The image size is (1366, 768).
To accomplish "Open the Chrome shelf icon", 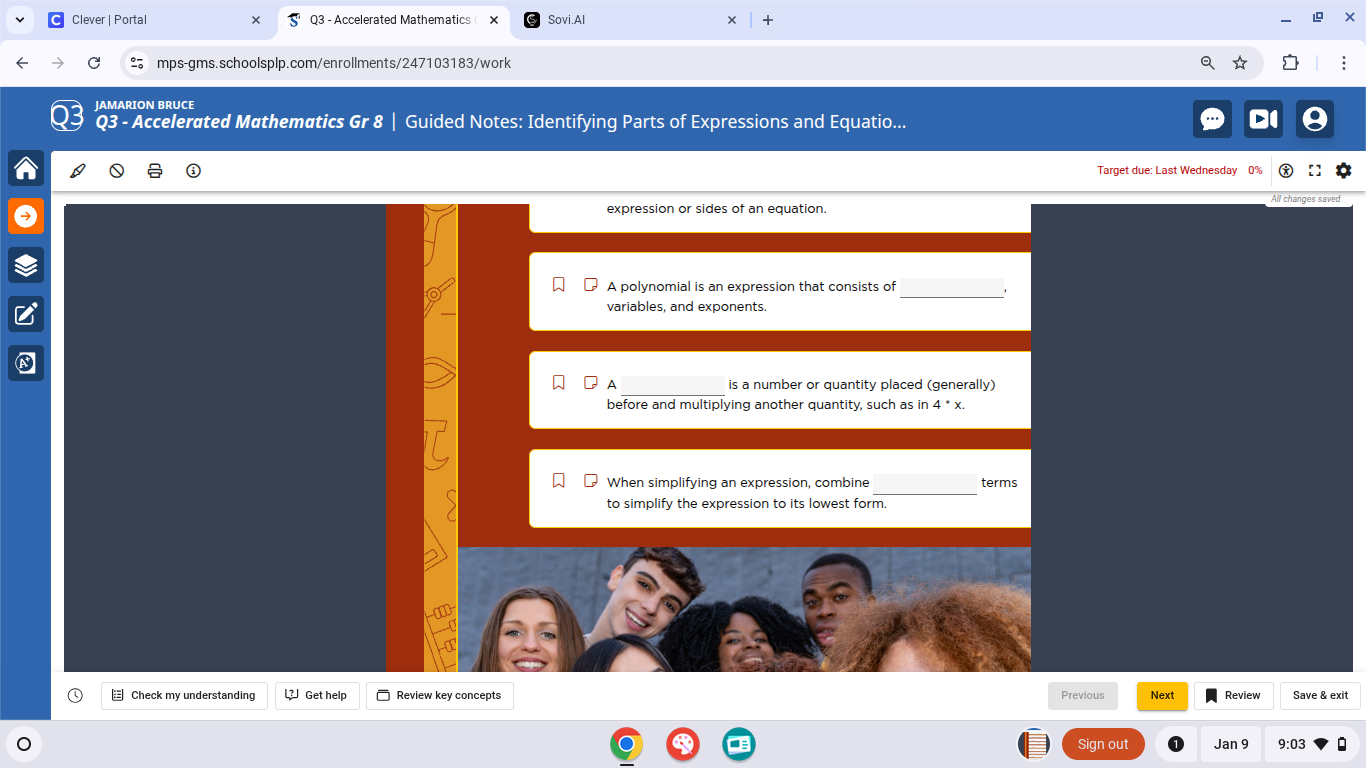I will pyautogui.click(x=627, y=744).
